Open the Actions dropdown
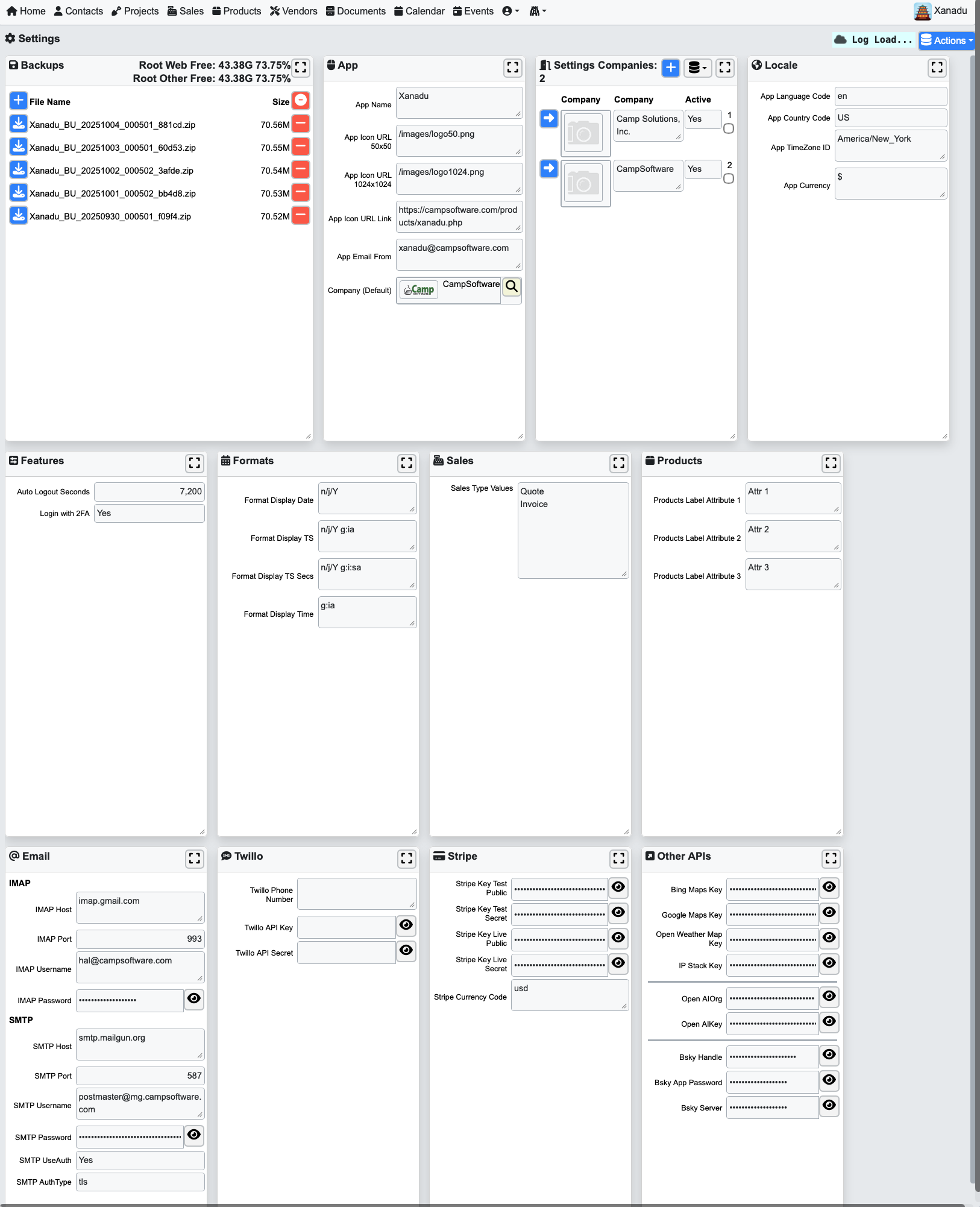 (x=946, y=40)
